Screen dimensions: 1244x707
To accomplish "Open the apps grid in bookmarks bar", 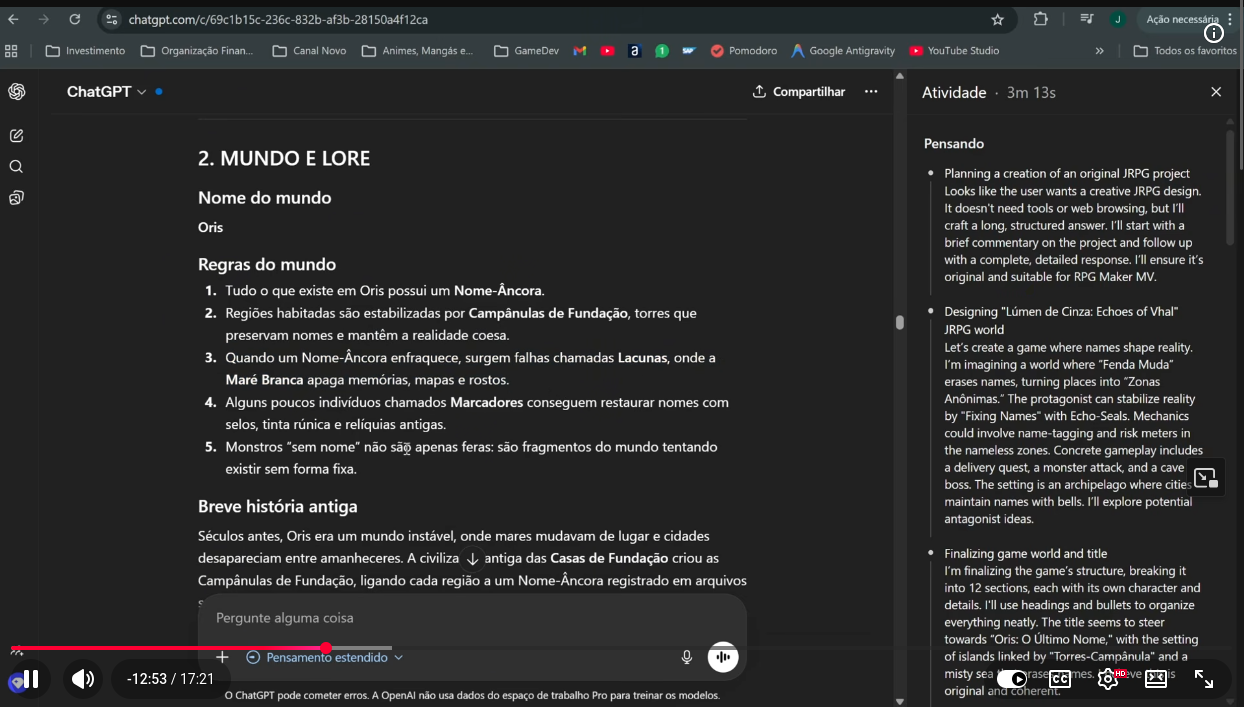I will pos(12,50).
